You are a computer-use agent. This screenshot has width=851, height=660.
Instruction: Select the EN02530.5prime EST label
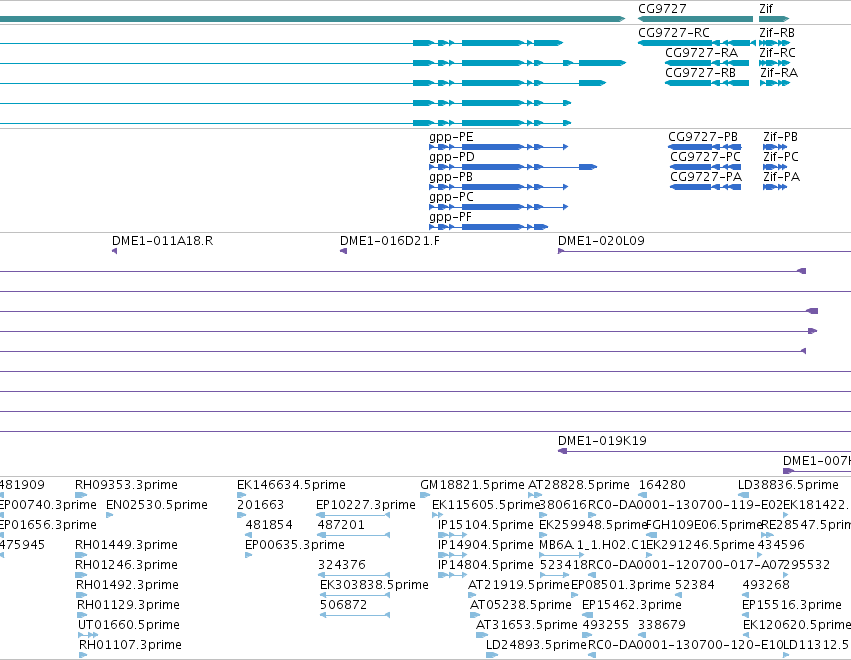[157, 505]
